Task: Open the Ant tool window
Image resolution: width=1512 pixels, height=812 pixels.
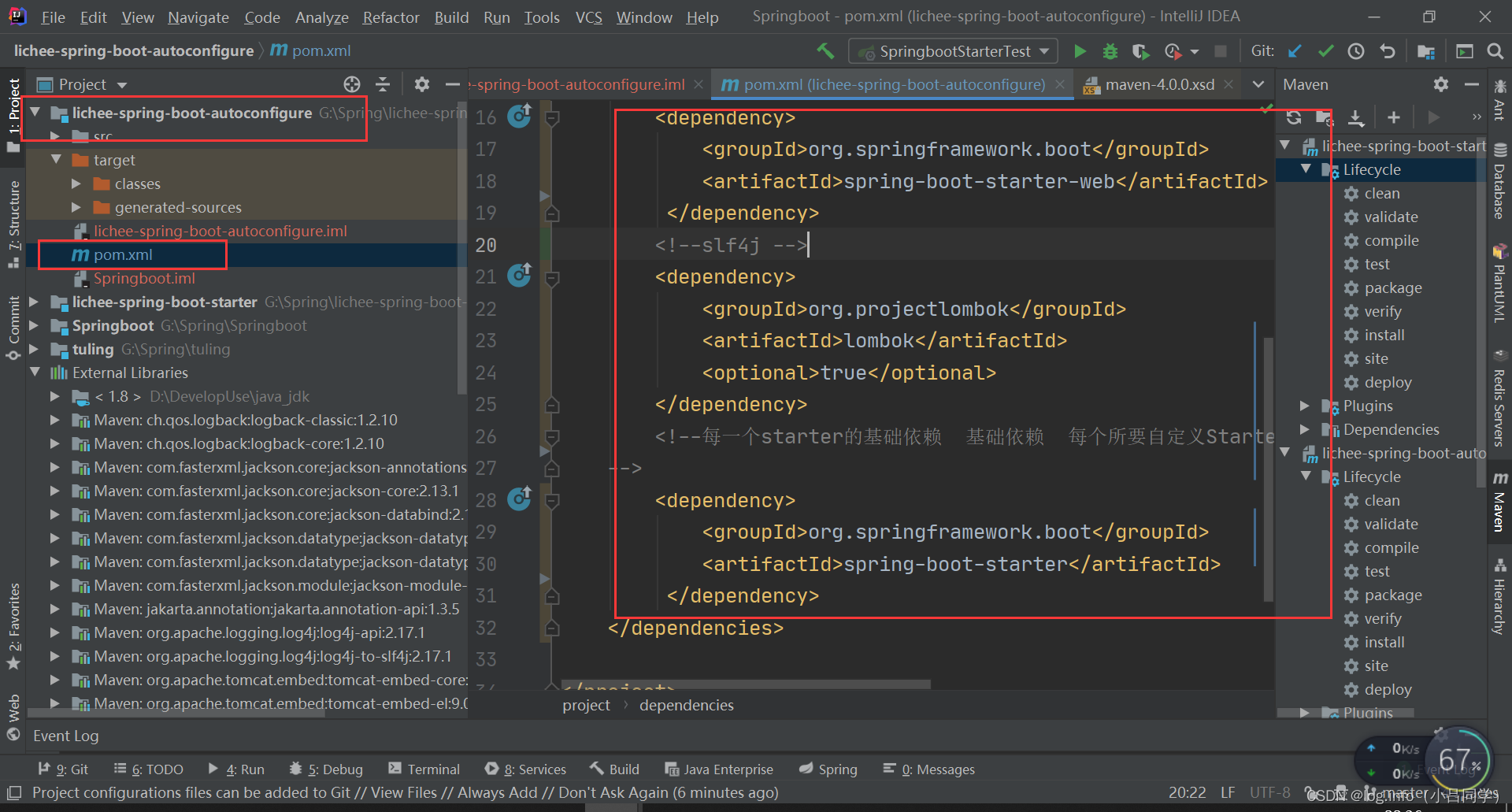Action: pyautogui.click(x=1499, y=99)
